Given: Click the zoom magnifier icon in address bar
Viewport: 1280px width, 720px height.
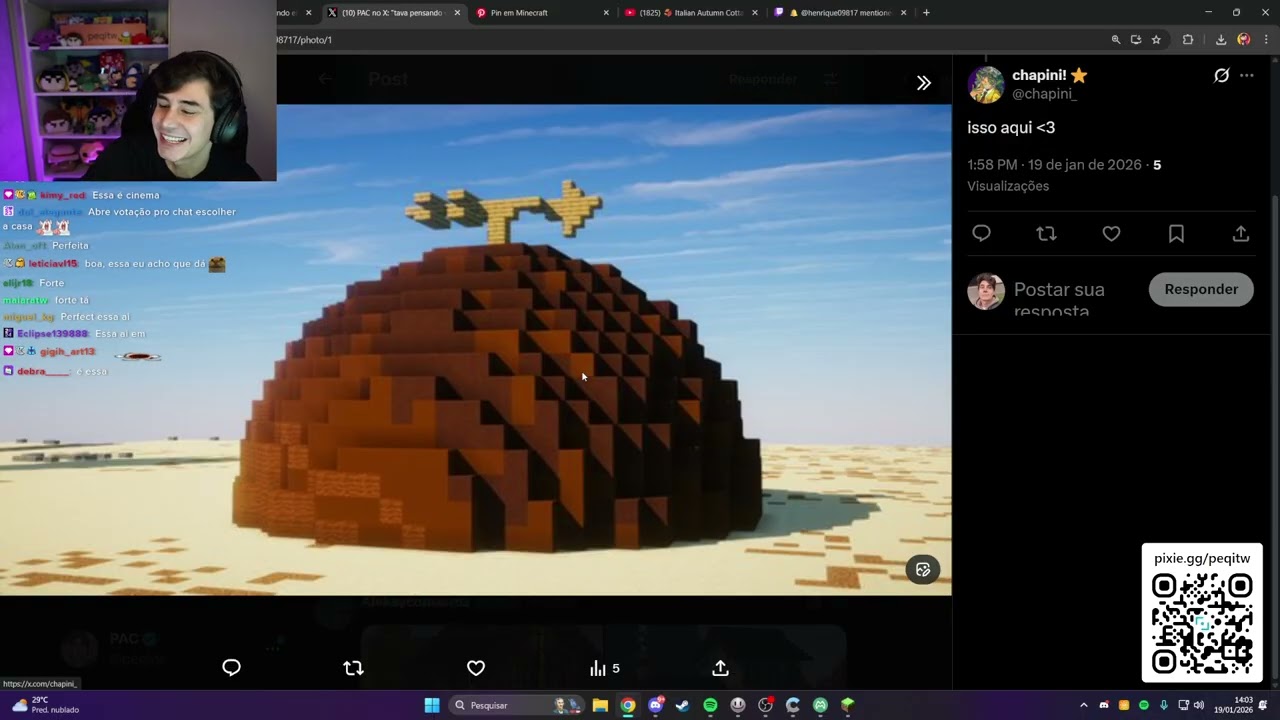Looking at the screenshot, I should [1116, 40].
